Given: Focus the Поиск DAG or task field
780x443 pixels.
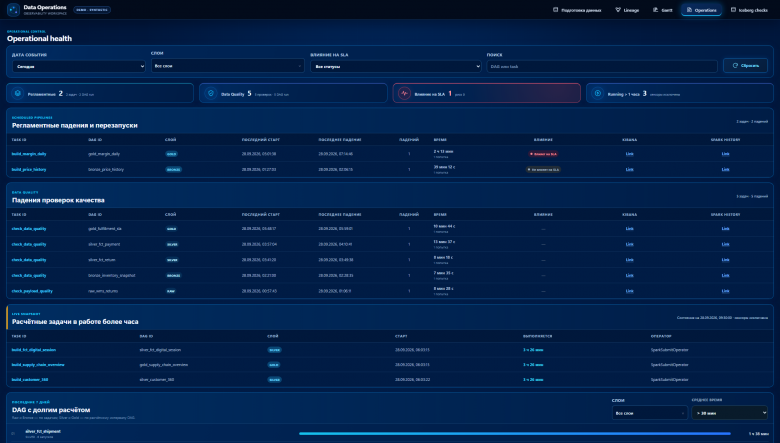Looking at the screenshot, I should pos(602,66).
